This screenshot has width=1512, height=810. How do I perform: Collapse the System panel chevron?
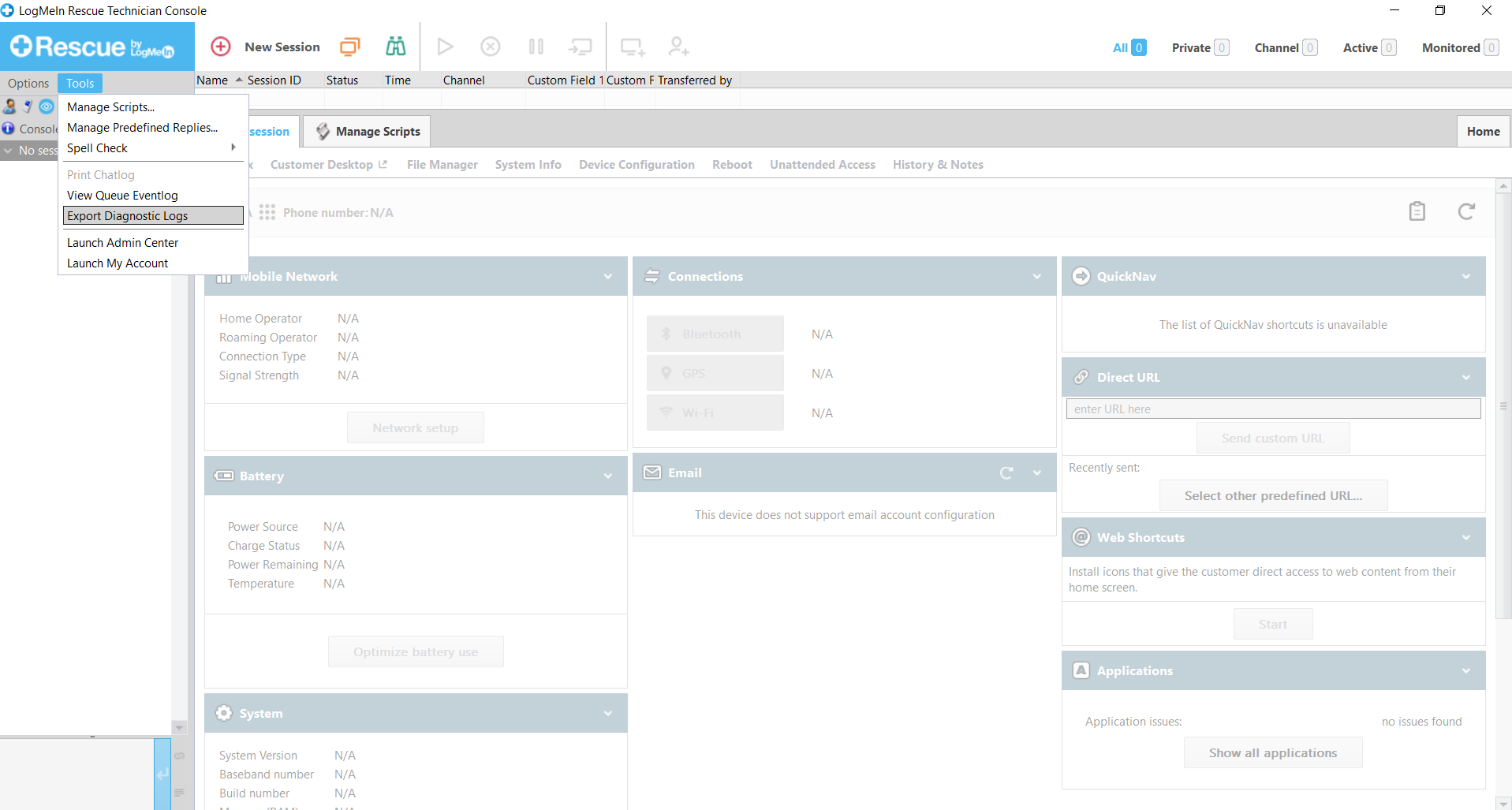click(x=608, y=714)
